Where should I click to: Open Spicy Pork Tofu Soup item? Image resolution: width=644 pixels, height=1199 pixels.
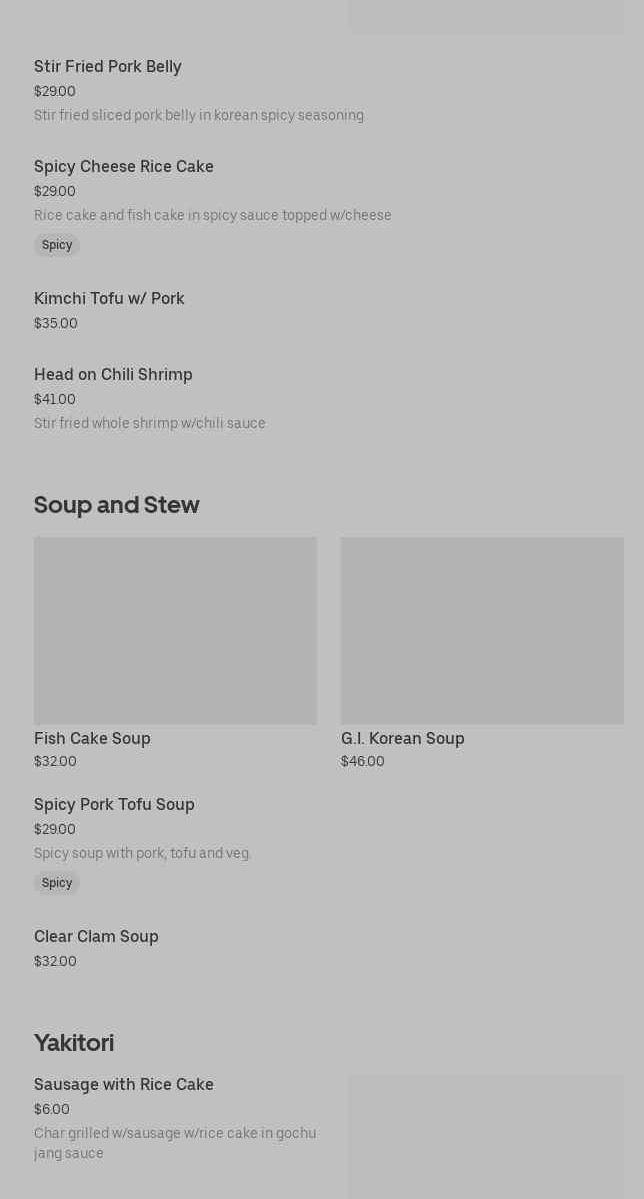point(114,805)
